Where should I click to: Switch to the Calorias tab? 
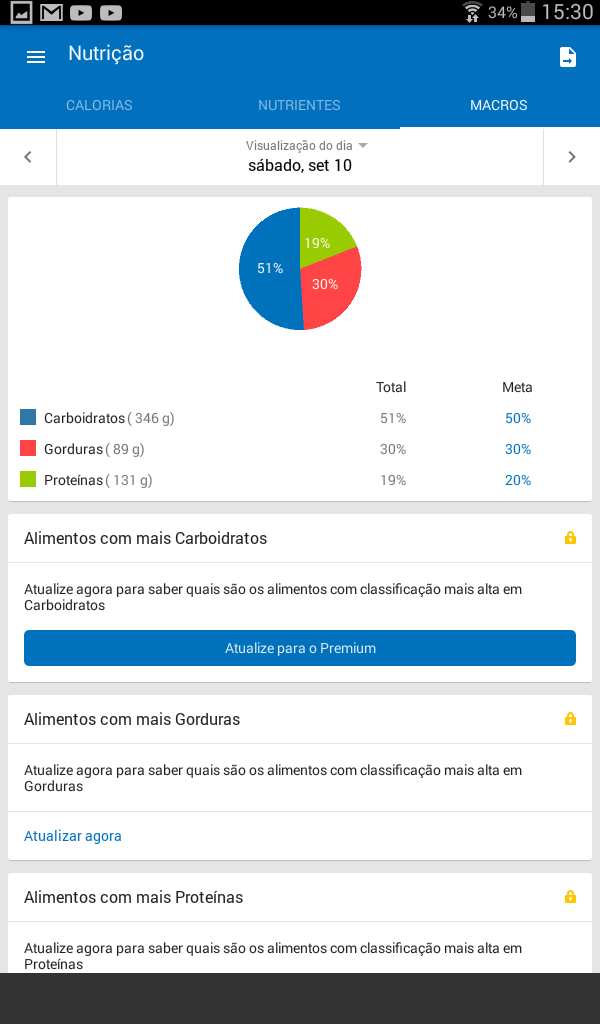click(x=99, y=105)
